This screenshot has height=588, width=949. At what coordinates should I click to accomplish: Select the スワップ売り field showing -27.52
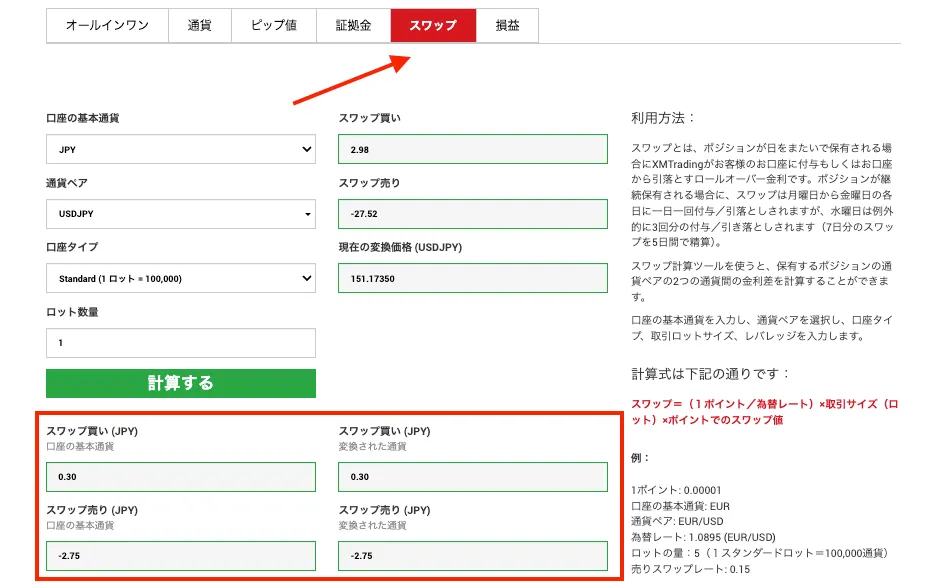point(472,213)
